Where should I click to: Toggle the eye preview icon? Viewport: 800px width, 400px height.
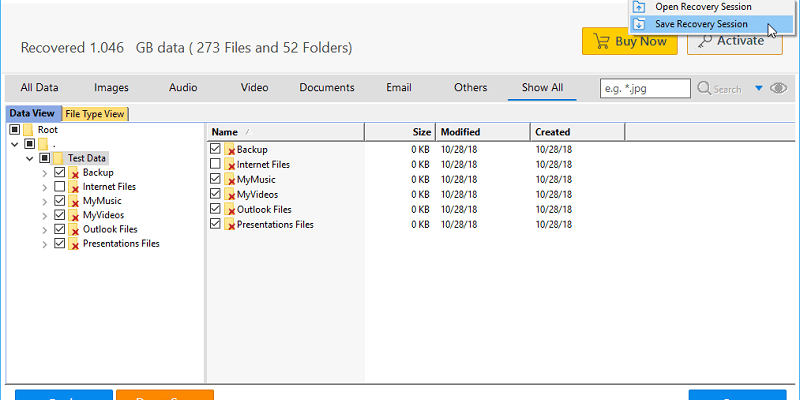[777, 88]
